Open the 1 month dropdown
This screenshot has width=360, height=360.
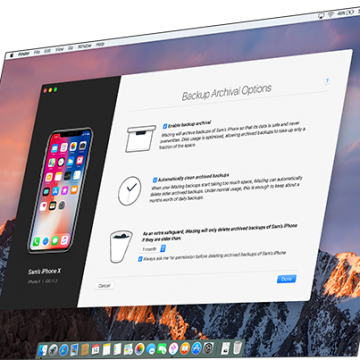pyautogui.click(x=153, y=249)
